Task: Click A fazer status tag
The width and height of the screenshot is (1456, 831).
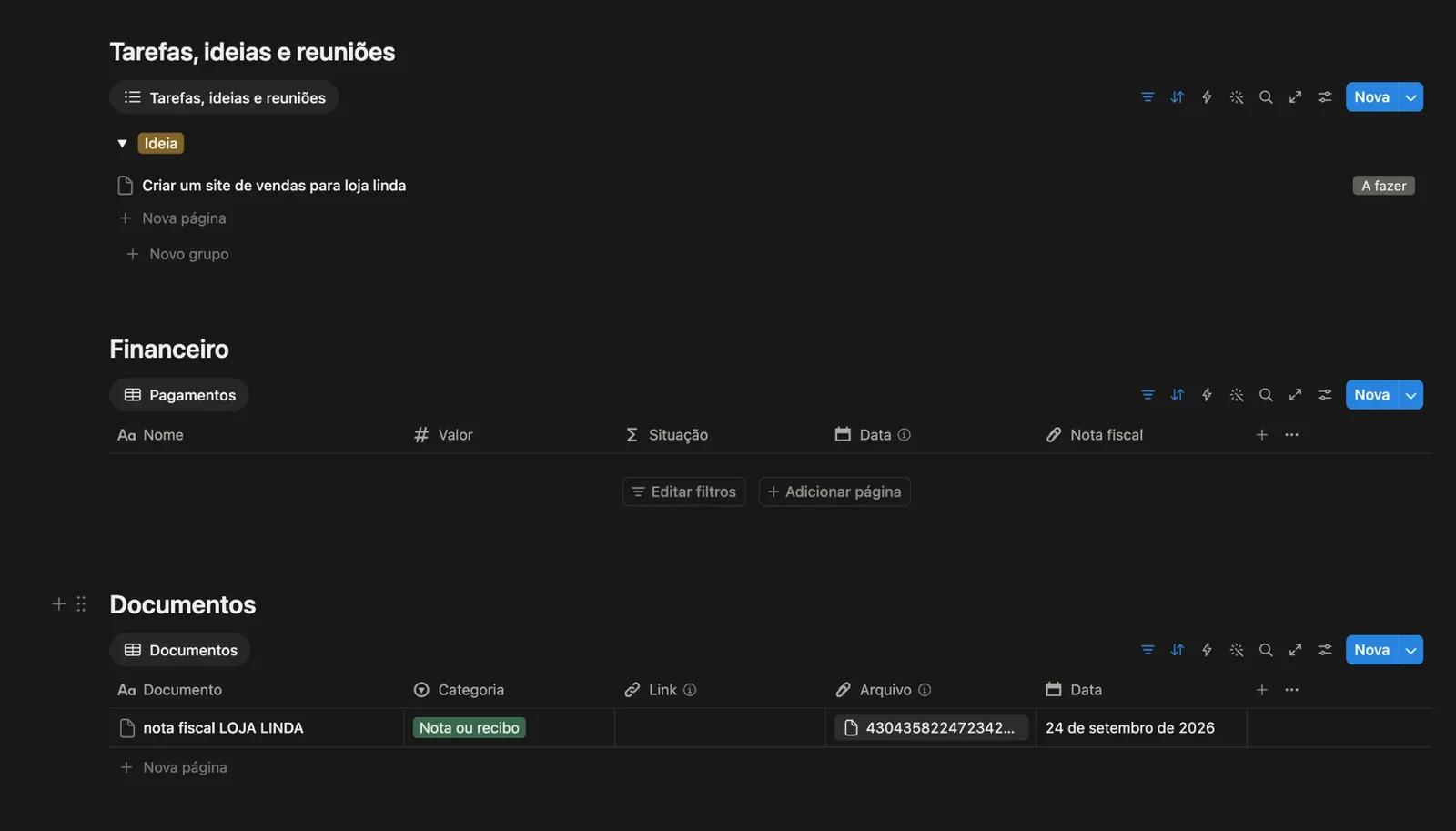Action: [1383, 186]
